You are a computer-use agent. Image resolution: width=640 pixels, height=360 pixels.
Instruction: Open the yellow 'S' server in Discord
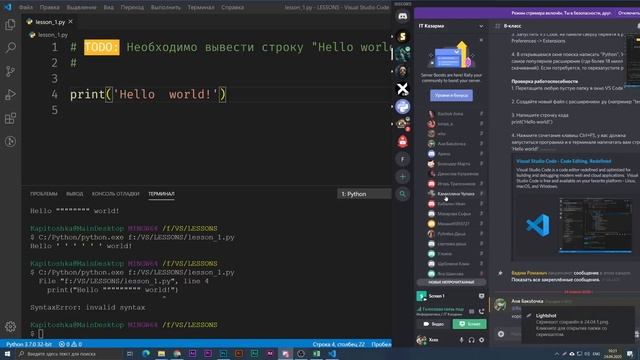pos(402,36)
